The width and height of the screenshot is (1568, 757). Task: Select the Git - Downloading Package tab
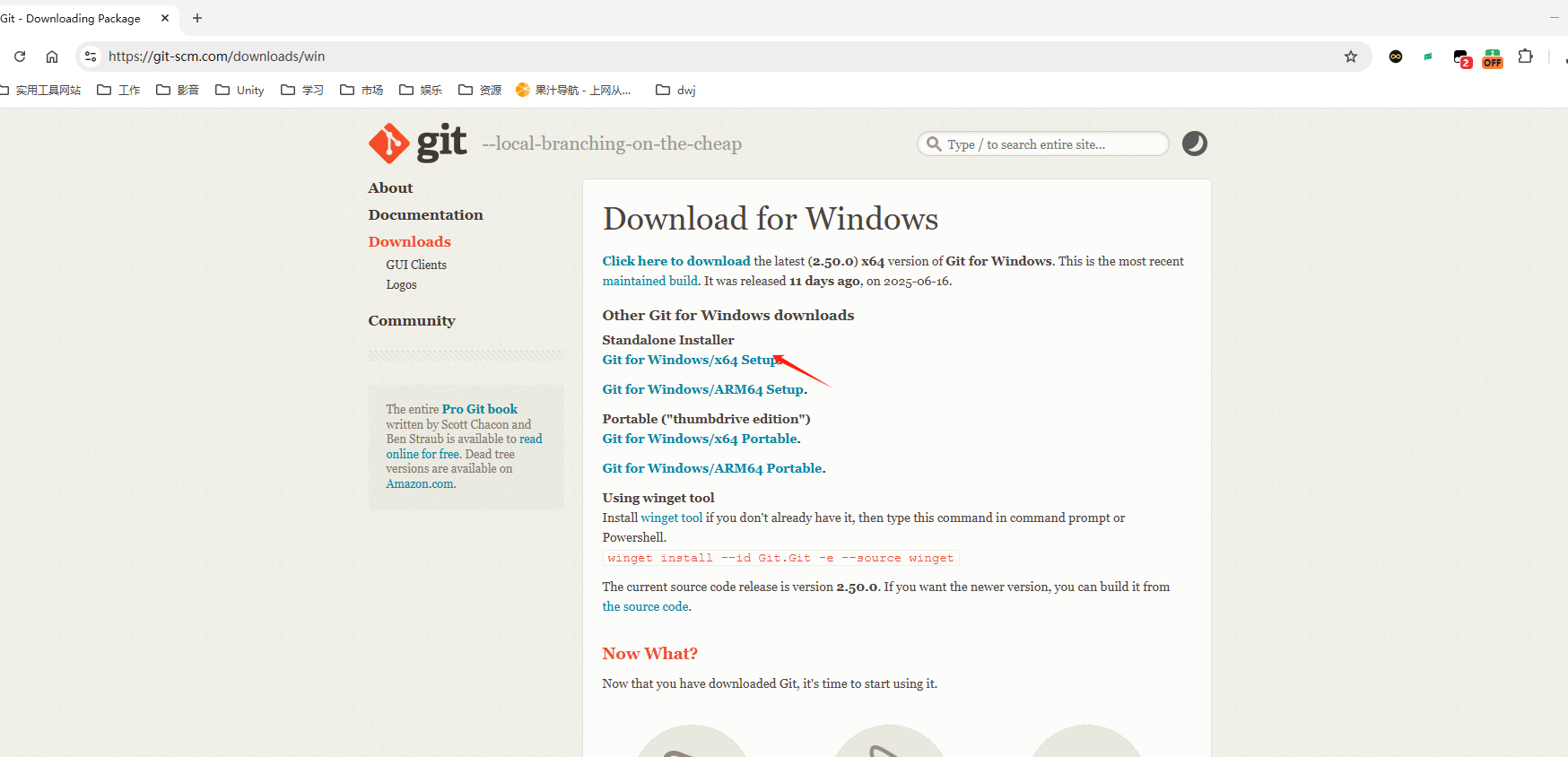click(x=76, y=18)
